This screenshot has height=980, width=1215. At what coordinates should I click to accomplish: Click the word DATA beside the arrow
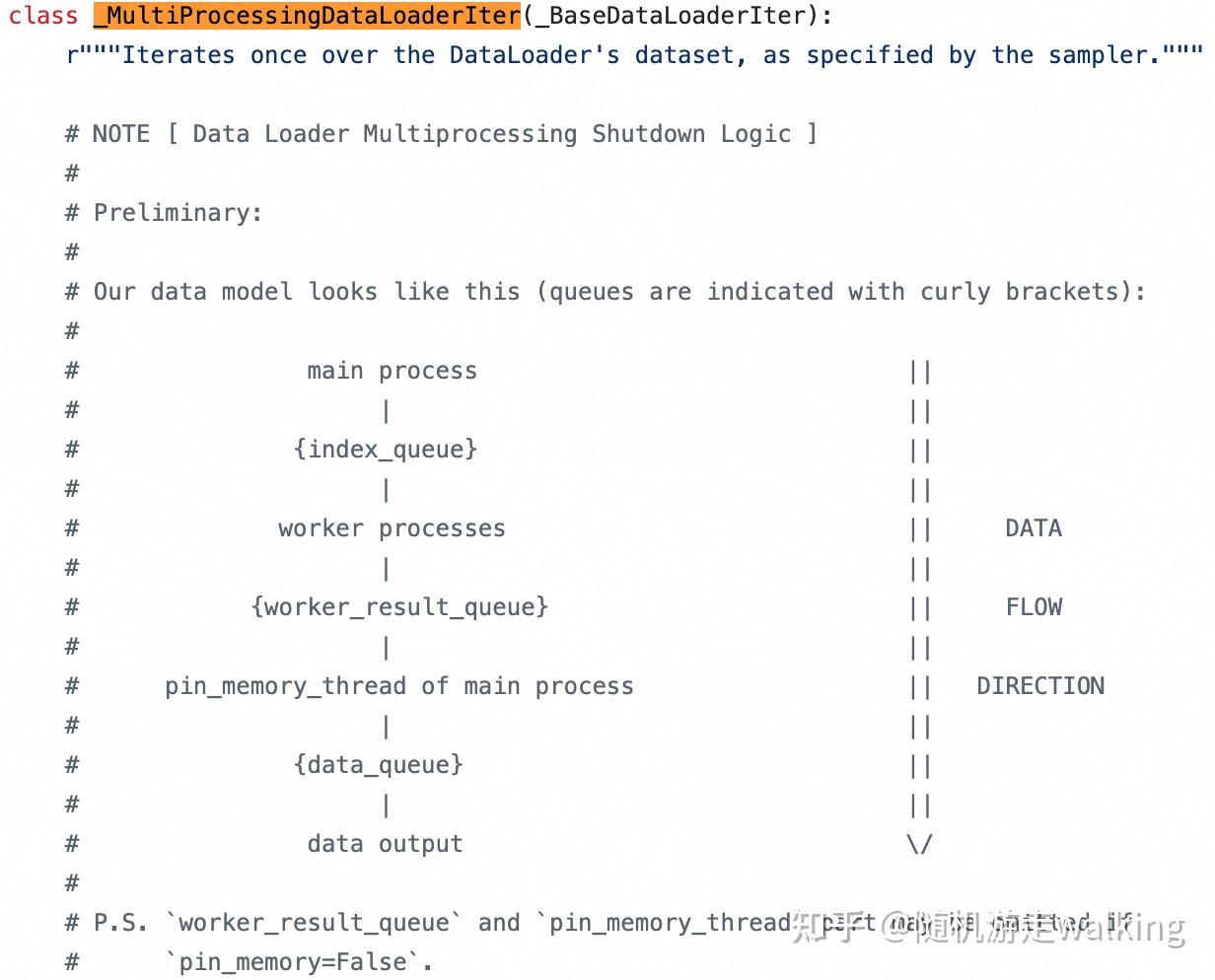point(1034,528)
